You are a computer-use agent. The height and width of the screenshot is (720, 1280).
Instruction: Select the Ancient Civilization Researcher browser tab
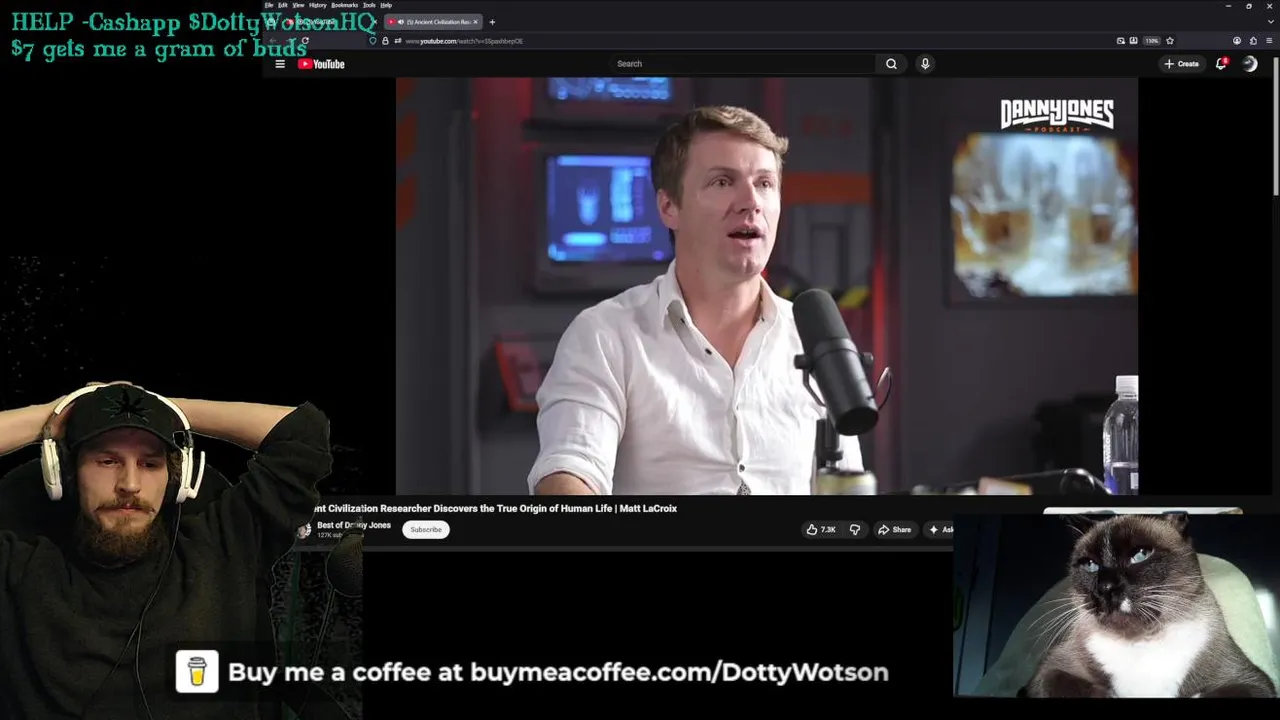pos(435,22)
